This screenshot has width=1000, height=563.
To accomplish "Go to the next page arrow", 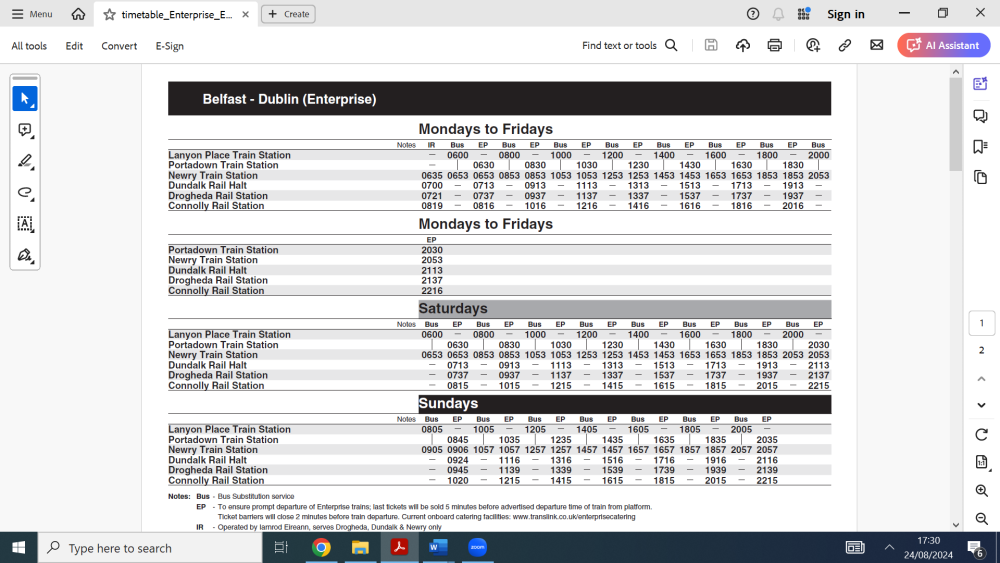I will 981,405.
